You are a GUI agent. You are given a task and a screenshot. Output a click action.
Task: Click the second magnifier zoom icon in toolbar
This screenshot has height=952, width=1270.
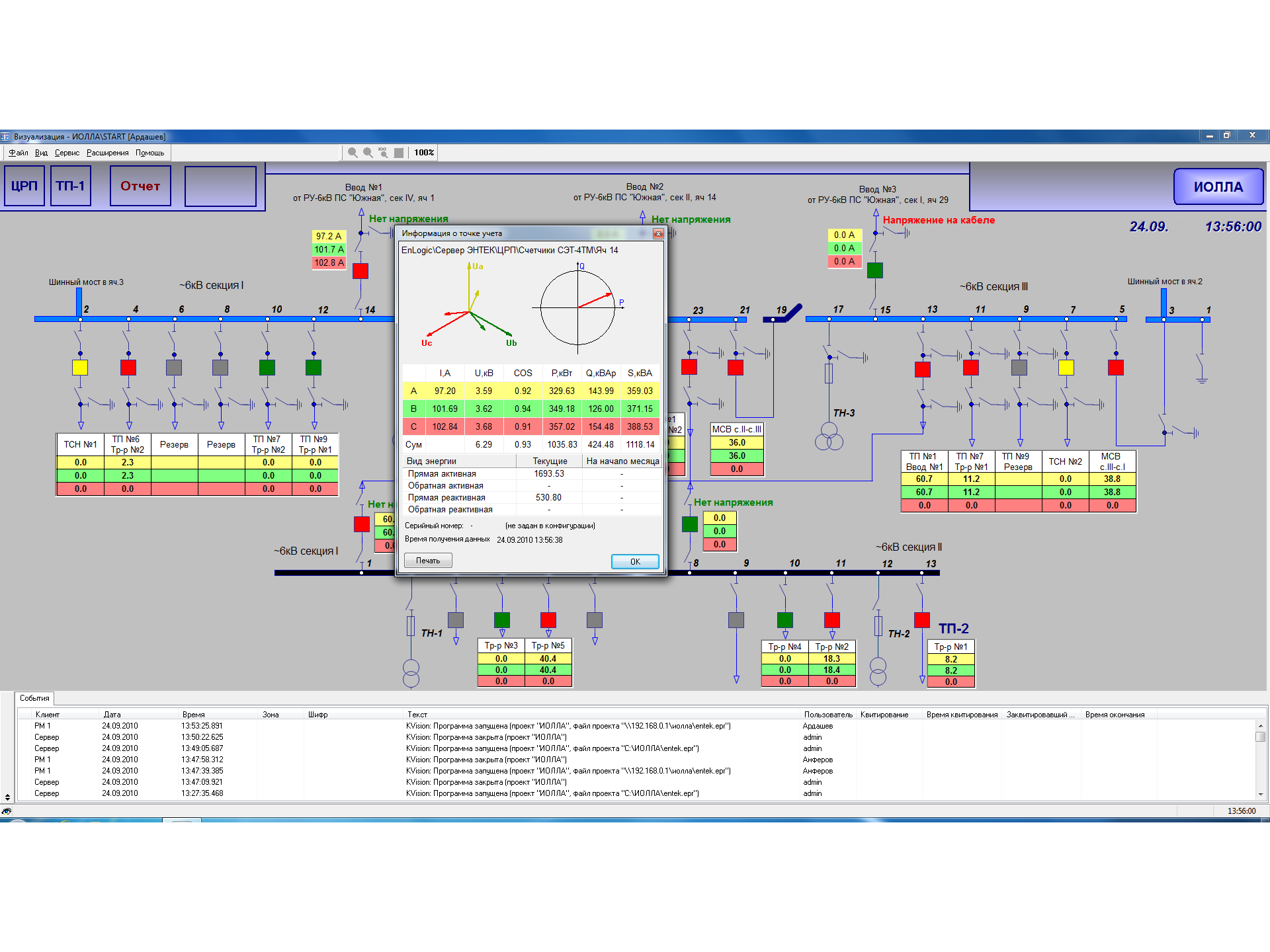[x=368, y=153]
